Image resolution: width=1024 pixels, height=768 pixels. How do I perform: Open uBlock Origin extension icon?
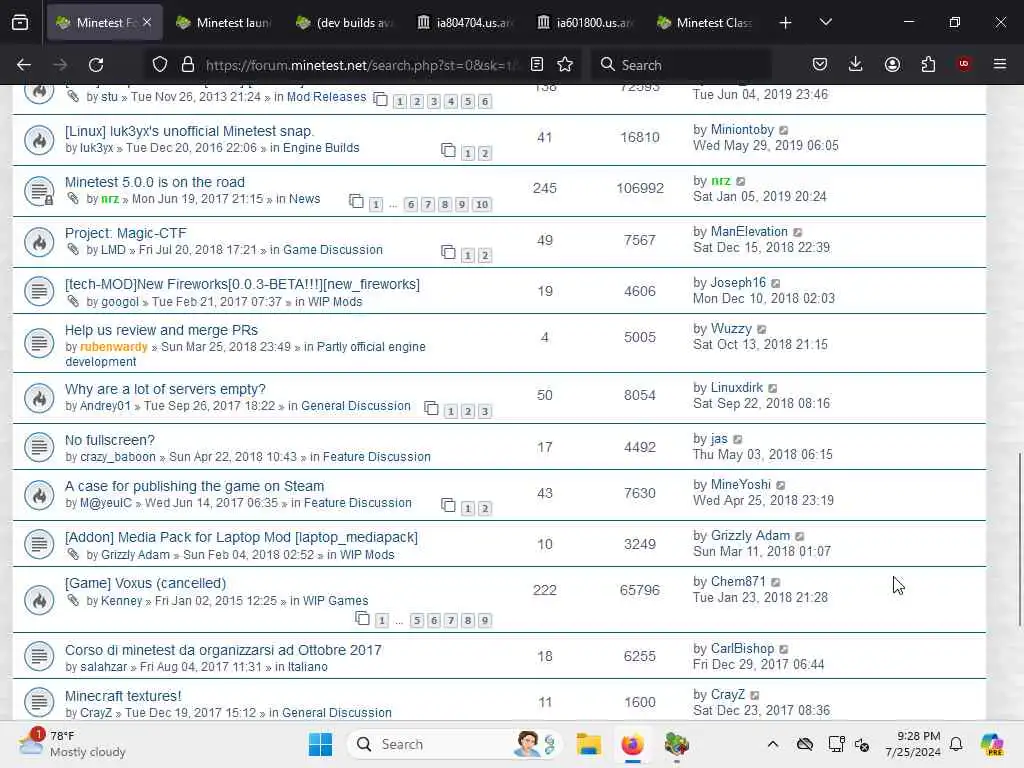tap(964, 64)
